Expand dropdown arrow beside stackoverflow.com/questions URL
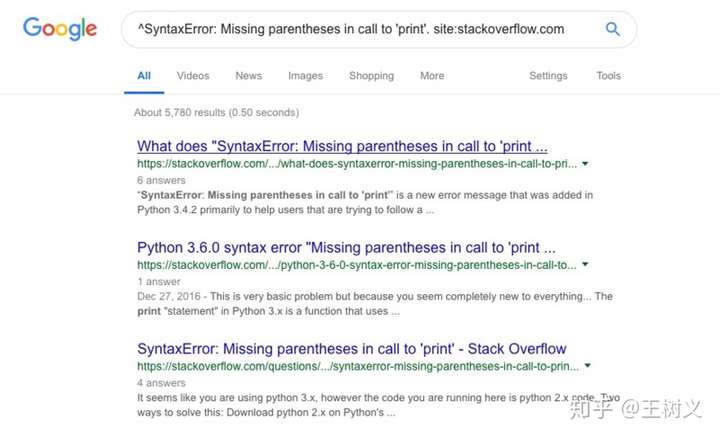720x438 pixels. (588, 366)
